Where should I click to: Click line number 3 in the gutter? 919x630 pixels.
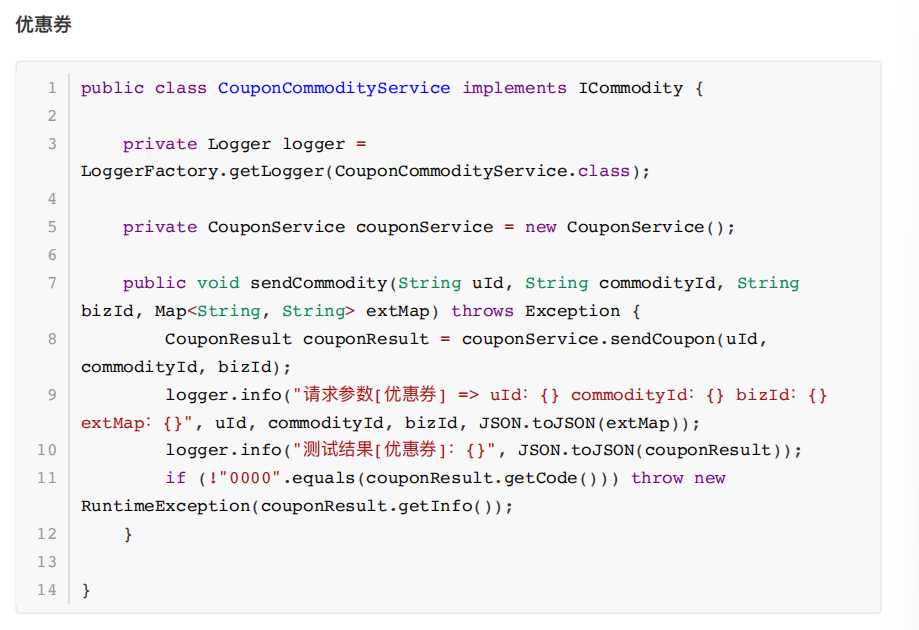[51, 144]
